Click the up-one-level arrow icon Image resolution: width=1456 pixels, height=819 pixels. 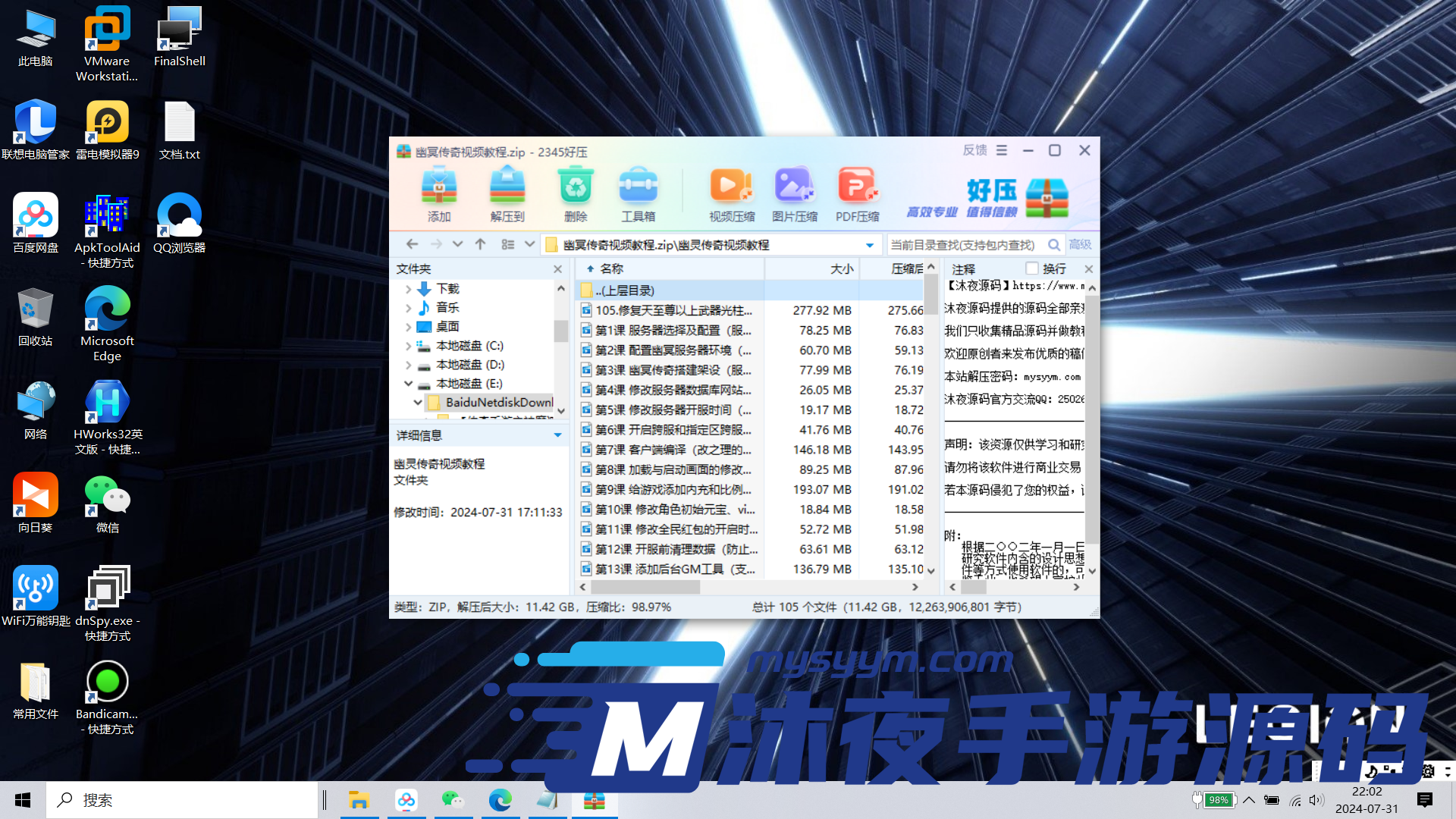coord(480,244)
